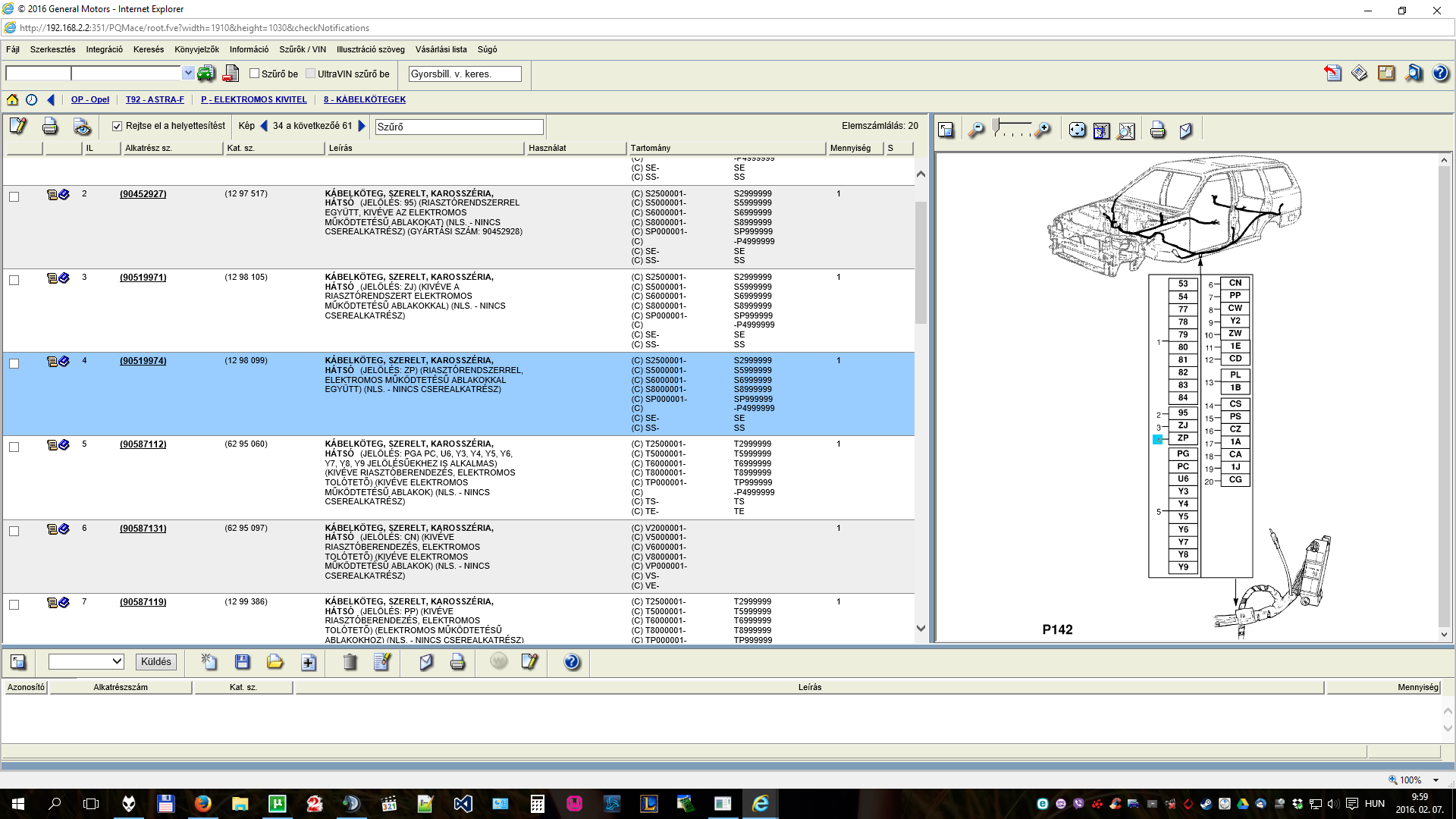Print the parts list with printer icon
The height and width of the screenshot is (819, 1456).
[50, 126]
